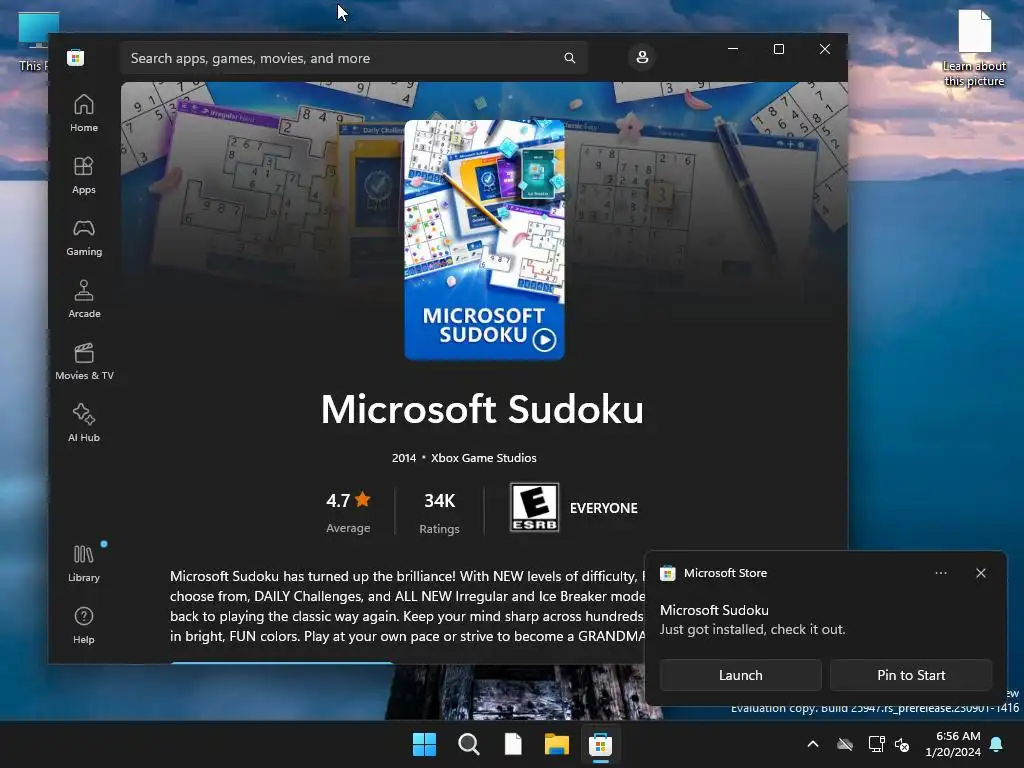Screen dimensions: 1024x768
Task: Open the notification bell icon
Action: 997,744
